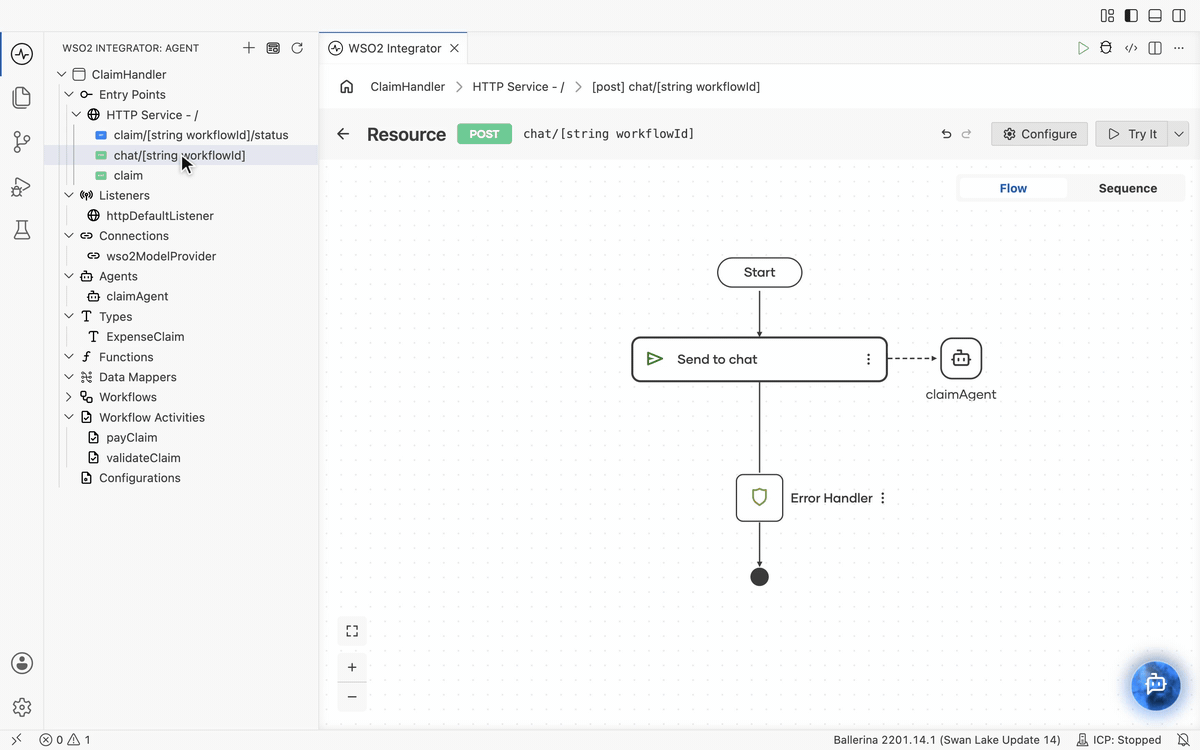Open the Try It dropdown arrow
The width and height of the screenshot is (1200, 750).
(1178, 134)
